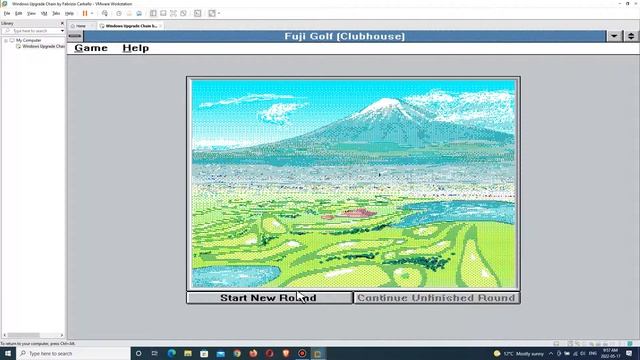Click the Mount Fuji golf course picture
This screenshot has width=640, height=360.
[x=353, y=184]
